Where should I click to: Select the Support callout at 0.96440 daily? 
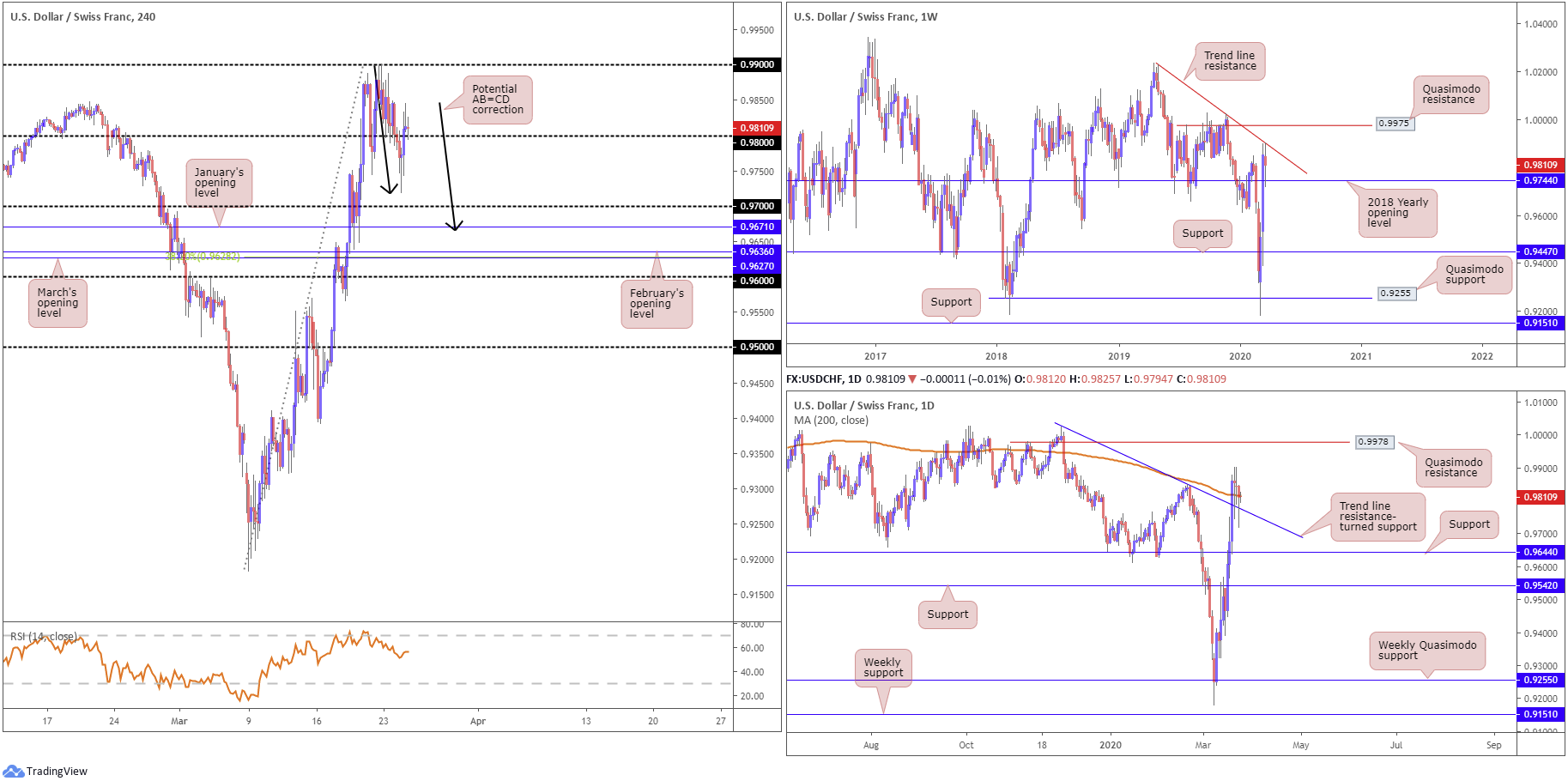point(1469,524)
